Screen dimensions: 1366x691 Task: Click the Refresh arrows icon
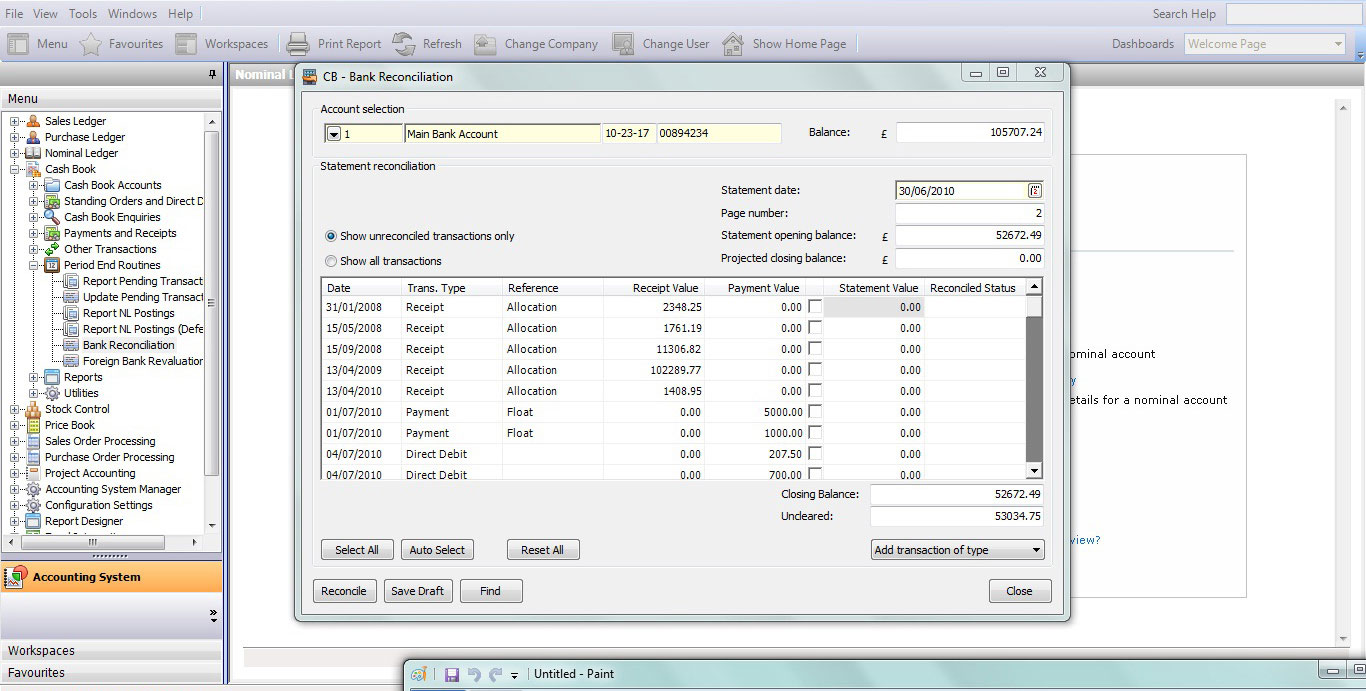click(404, 44)
